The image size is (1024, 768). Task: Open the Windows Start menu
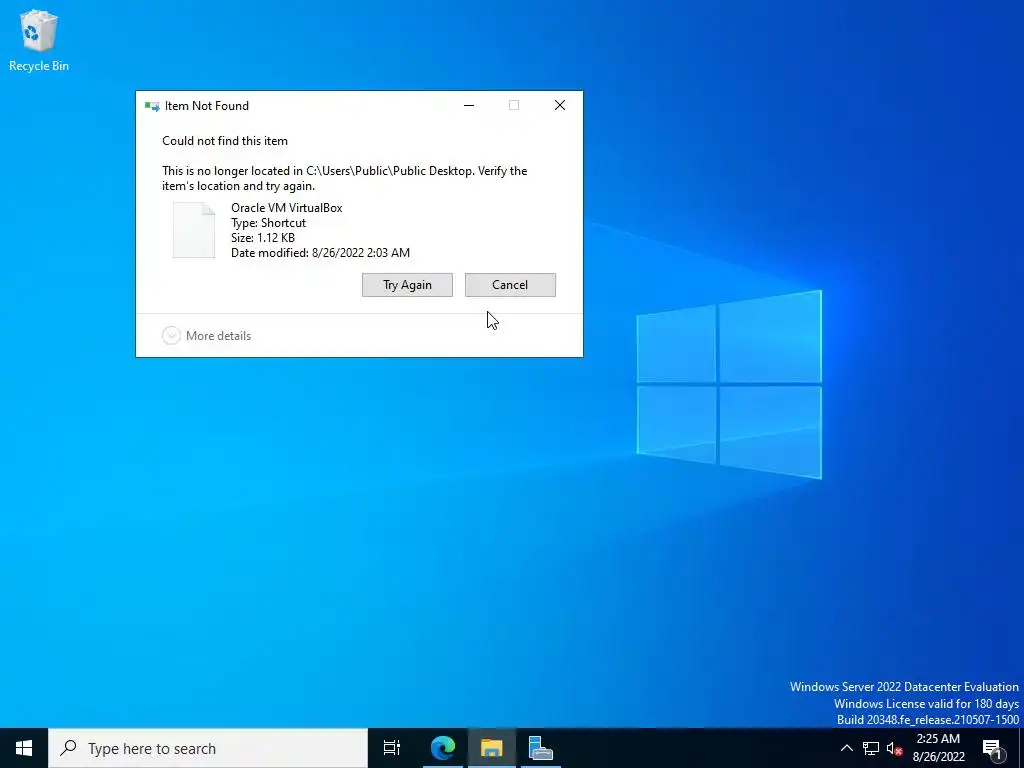coord(24,748)
